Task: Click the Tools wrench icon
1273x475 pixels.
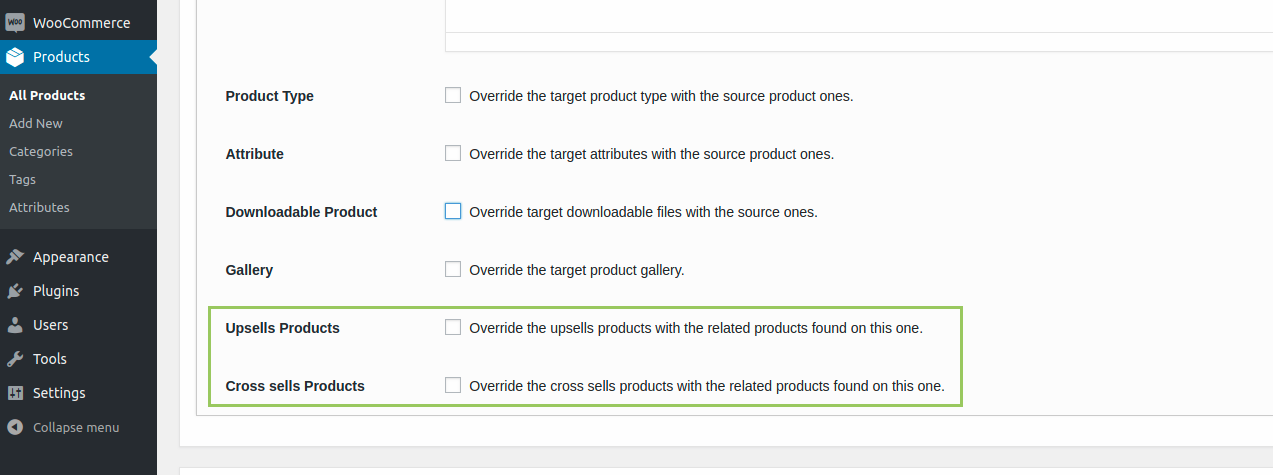Action: (15, 359)
